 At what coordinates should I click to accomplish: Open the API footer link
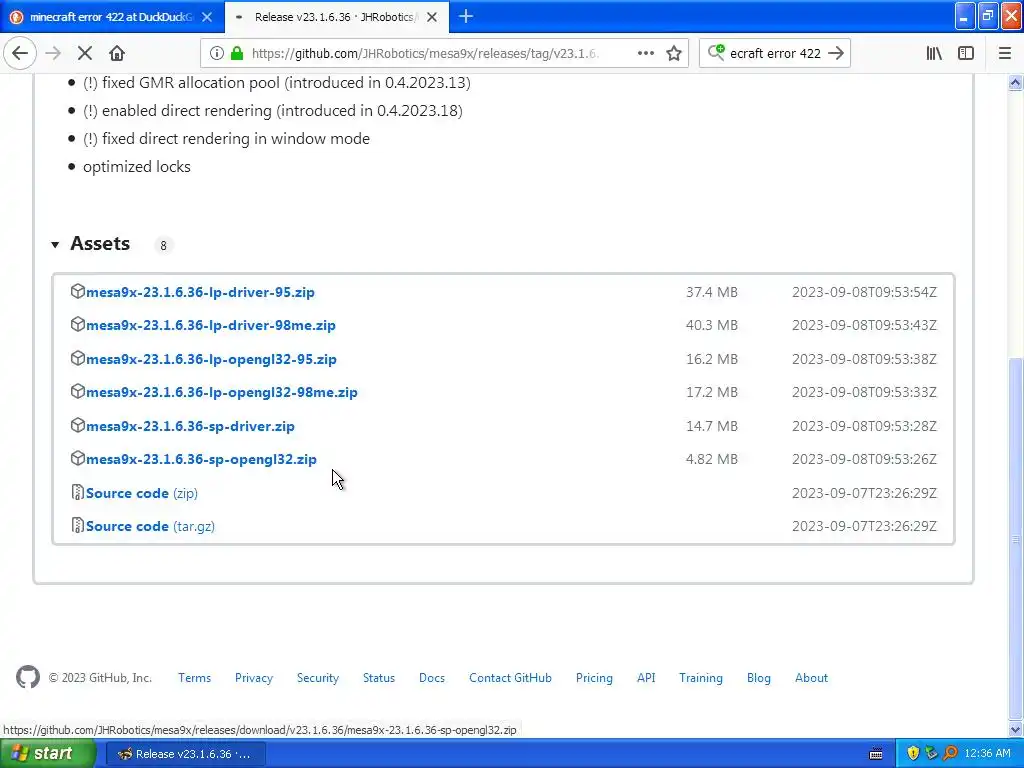pos(646,678)
